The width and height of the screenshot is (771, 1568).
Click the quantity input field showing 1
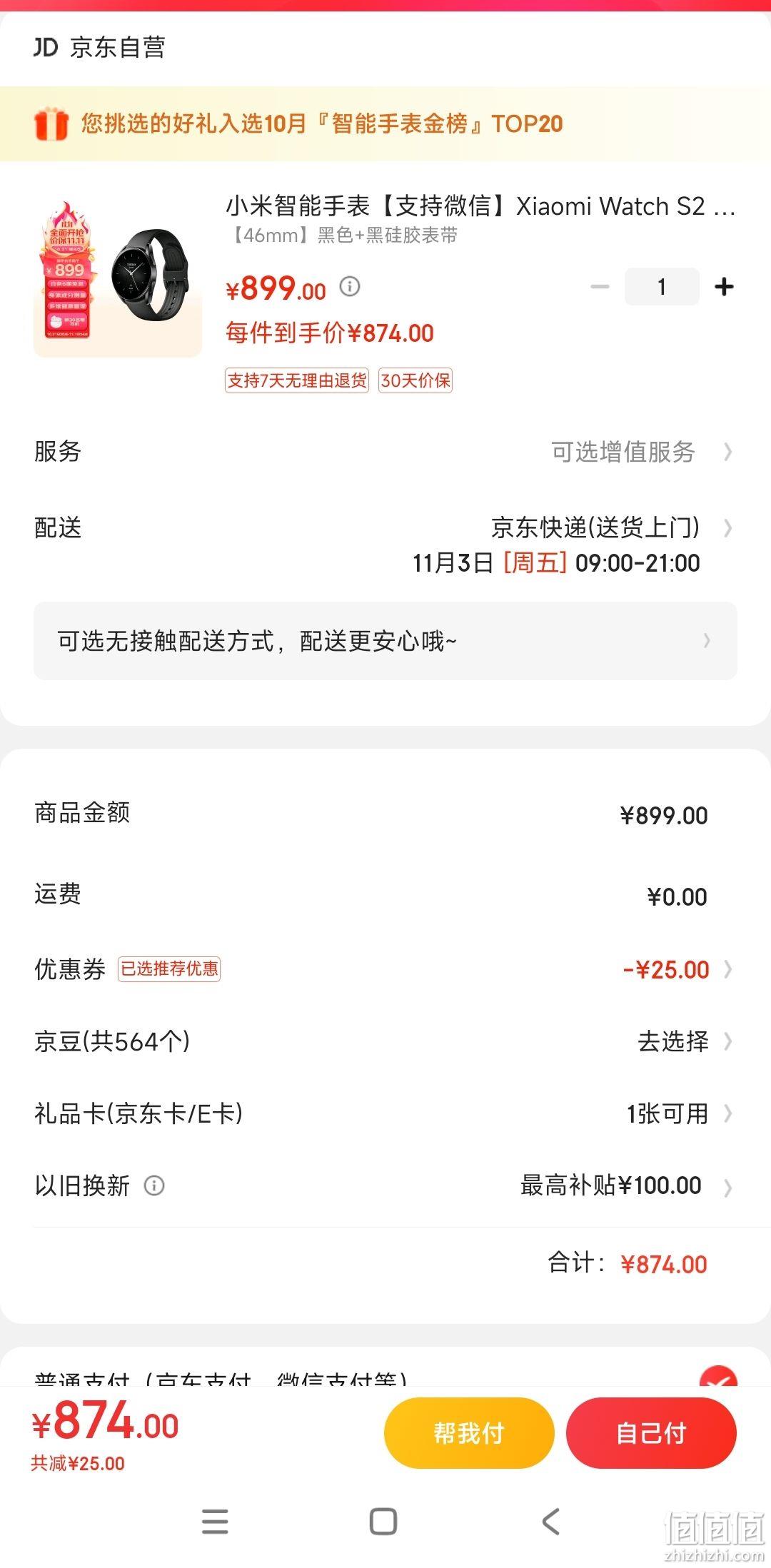pos(662,287)
